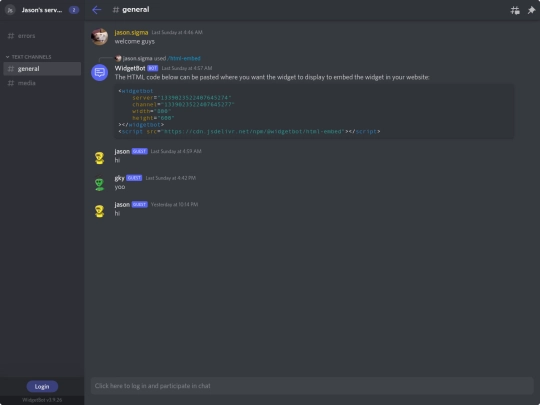Viewport: 540px width, 405px height.
Task: Click the chat input to log in
Action: click(x=312, y=386)
